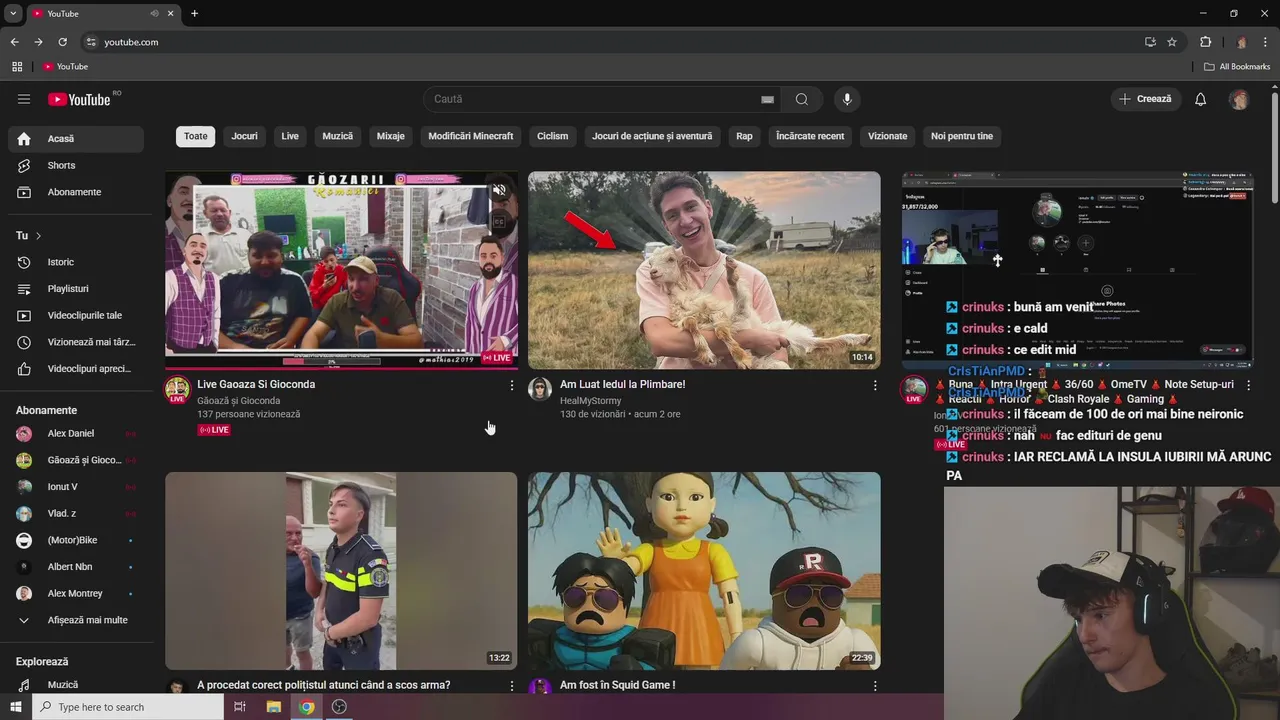Open the on-screen keyboard in search box
This screenshot has height=720, width=1280.
767,99
